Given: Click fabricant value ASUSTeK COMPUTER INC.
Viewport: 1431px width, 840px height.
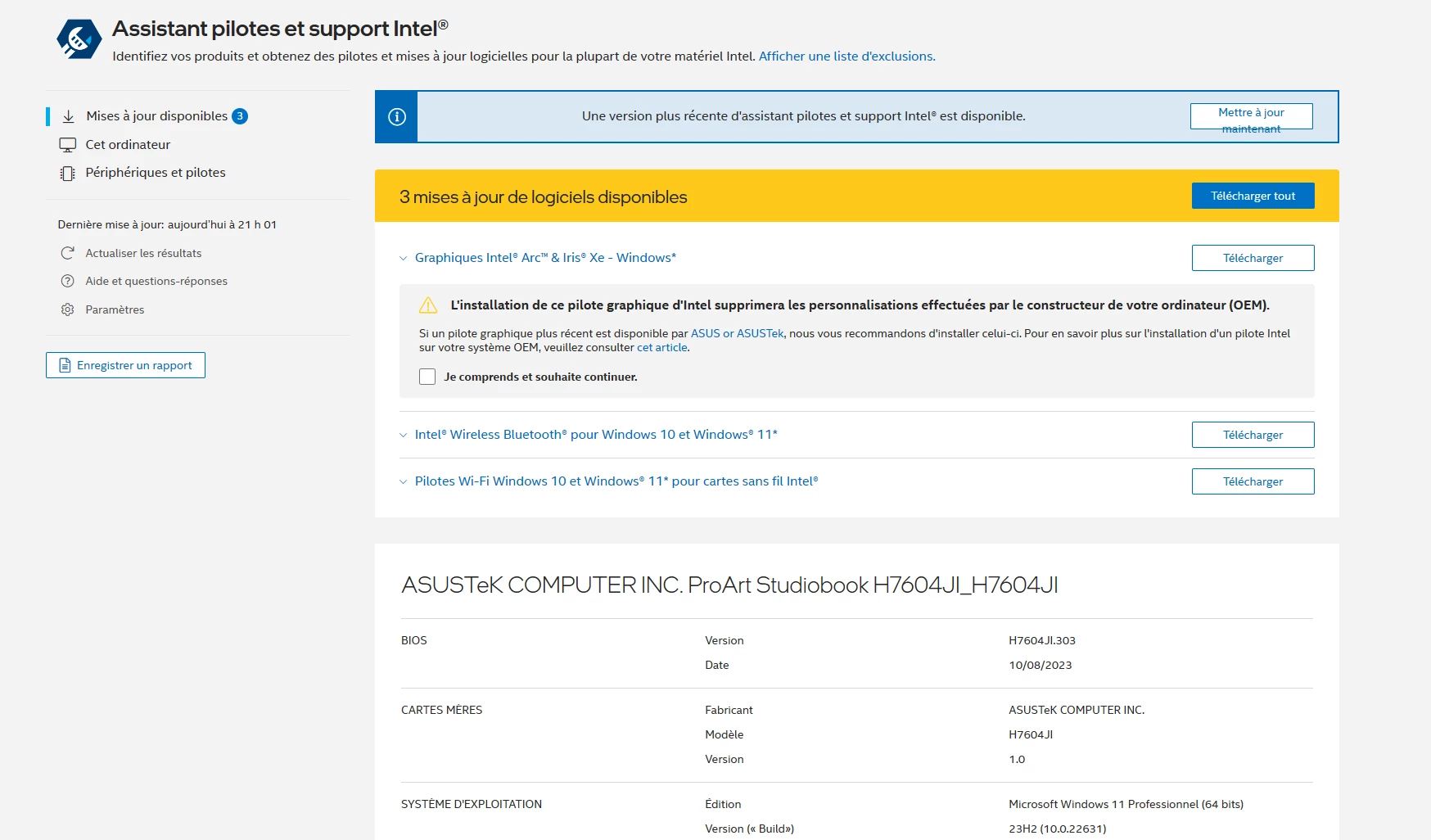Looking at the screenshot, I should click(1077, 710).
